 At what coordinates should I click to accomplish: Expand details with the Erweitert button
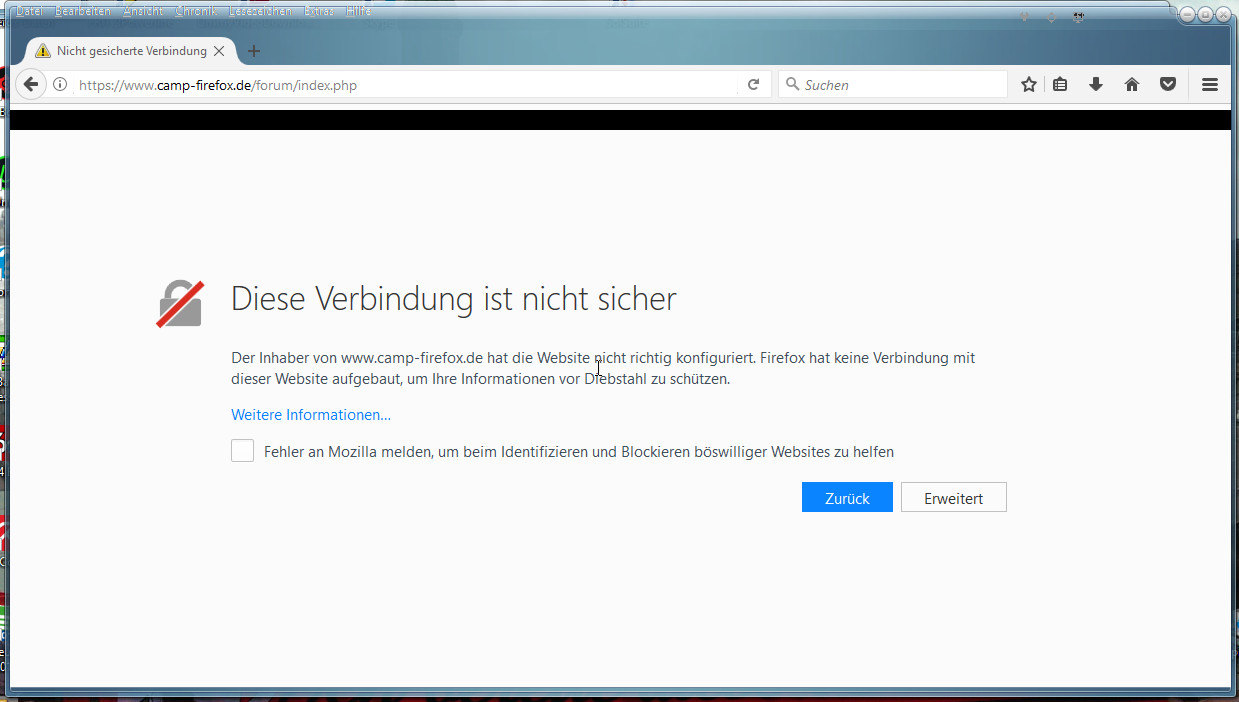[x=953, y=498]
